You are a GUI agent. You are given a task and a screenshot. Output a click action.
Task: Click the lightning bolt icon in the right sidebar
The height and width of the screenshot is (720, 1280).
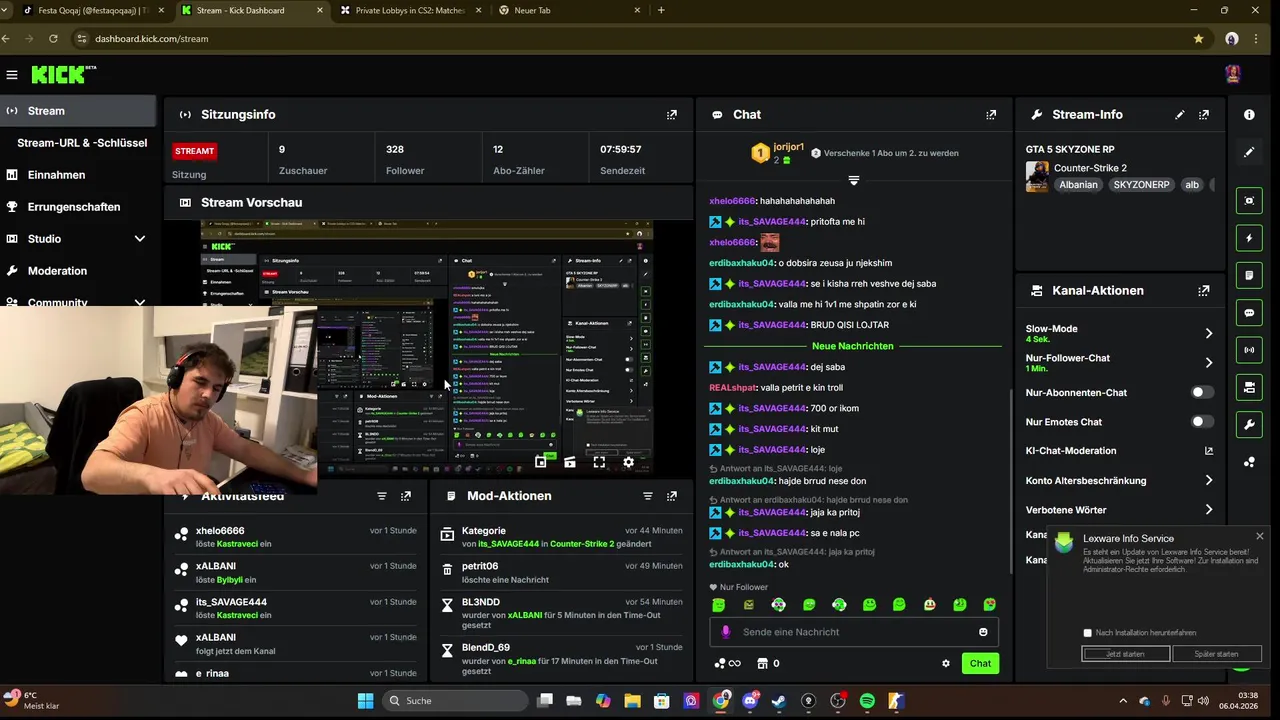click(1249, 238)
